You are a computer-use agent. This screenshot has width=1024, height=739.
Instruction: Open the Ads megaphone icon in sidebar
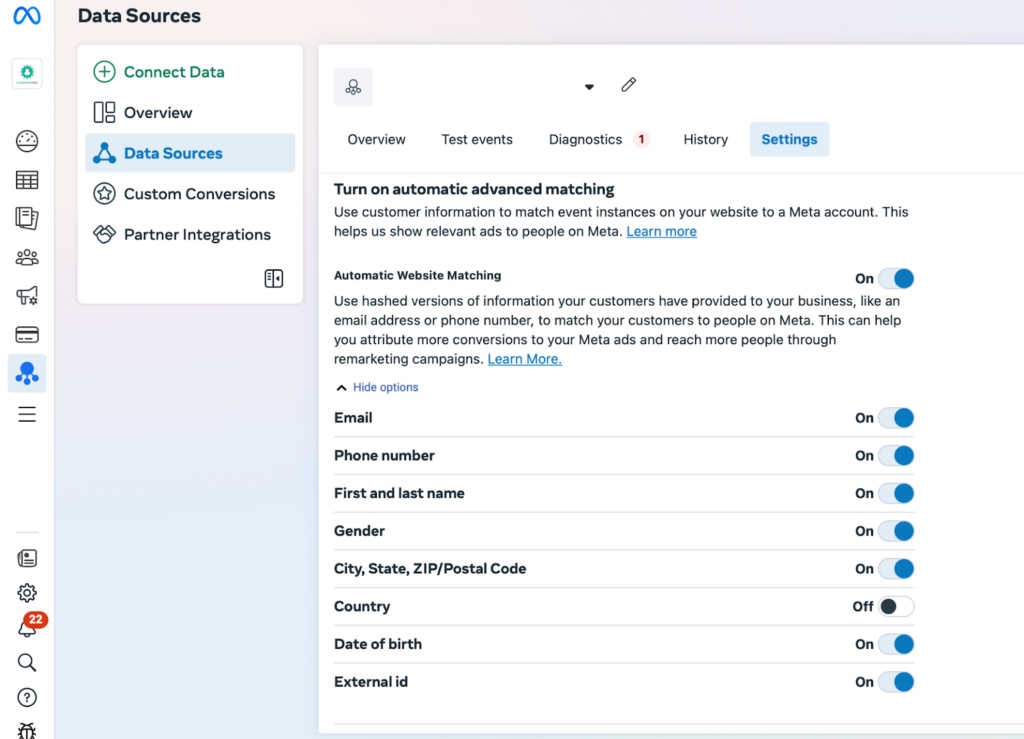pos(26,295)
